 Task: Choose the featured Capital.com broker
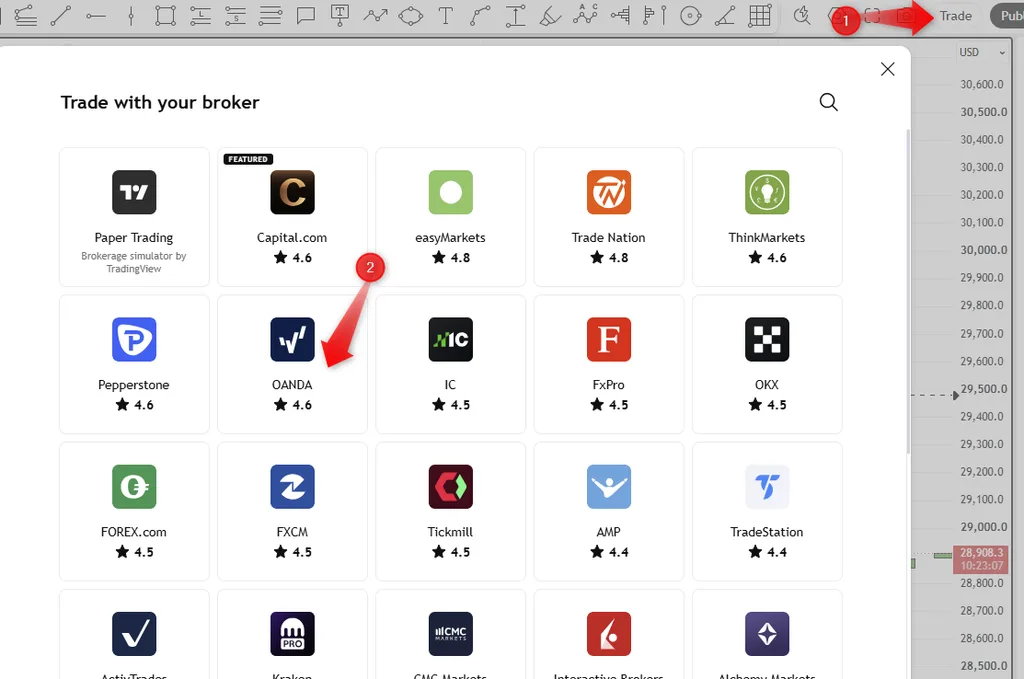tap(292, 217)
